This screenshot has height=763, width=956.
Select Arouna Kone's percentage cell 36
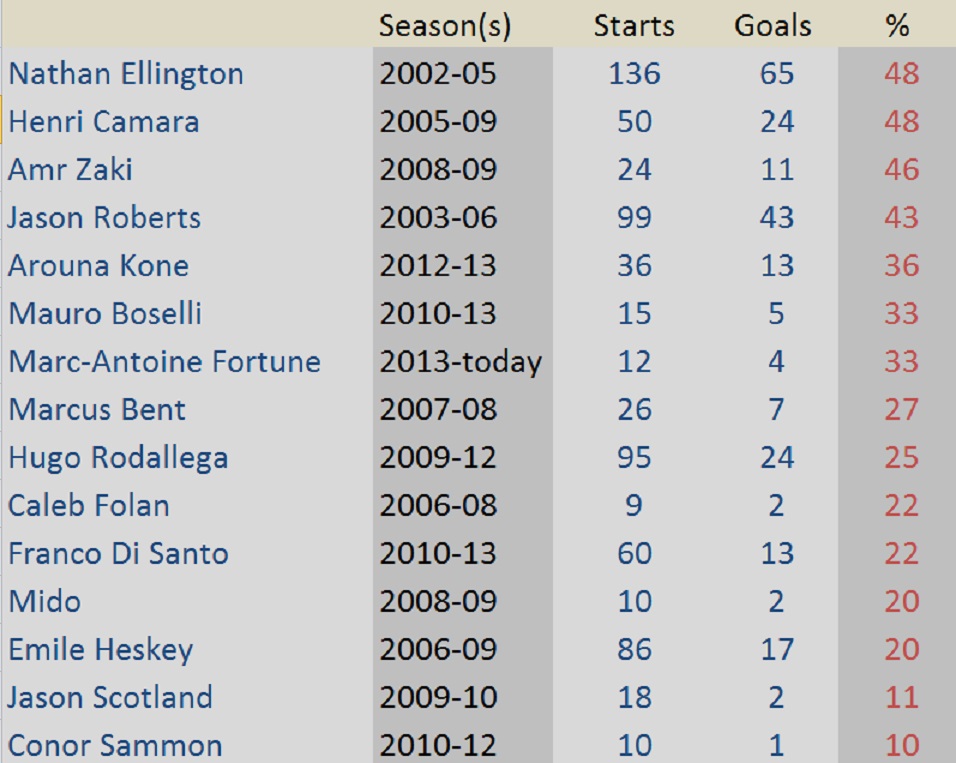point(900,265)
